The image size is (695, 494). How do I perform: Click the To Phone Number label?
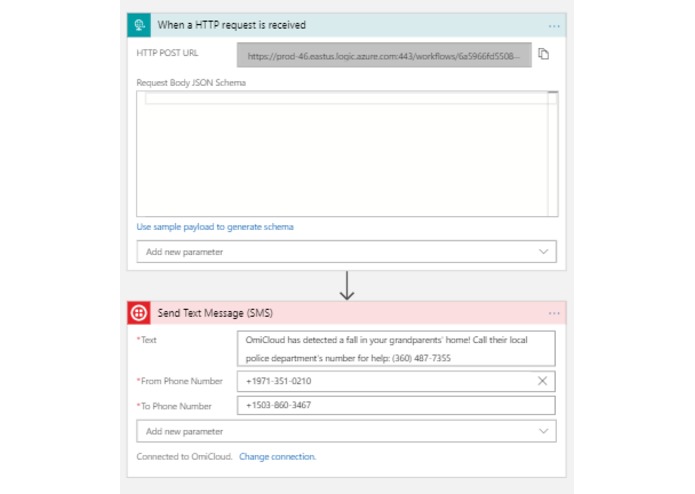(174, 406)
